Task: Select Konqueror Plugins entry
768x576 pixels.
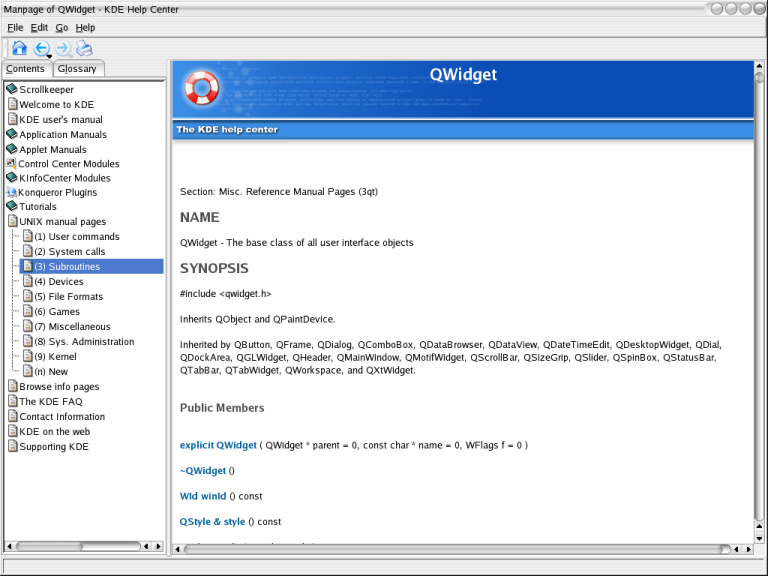Action: click(57, 192)
